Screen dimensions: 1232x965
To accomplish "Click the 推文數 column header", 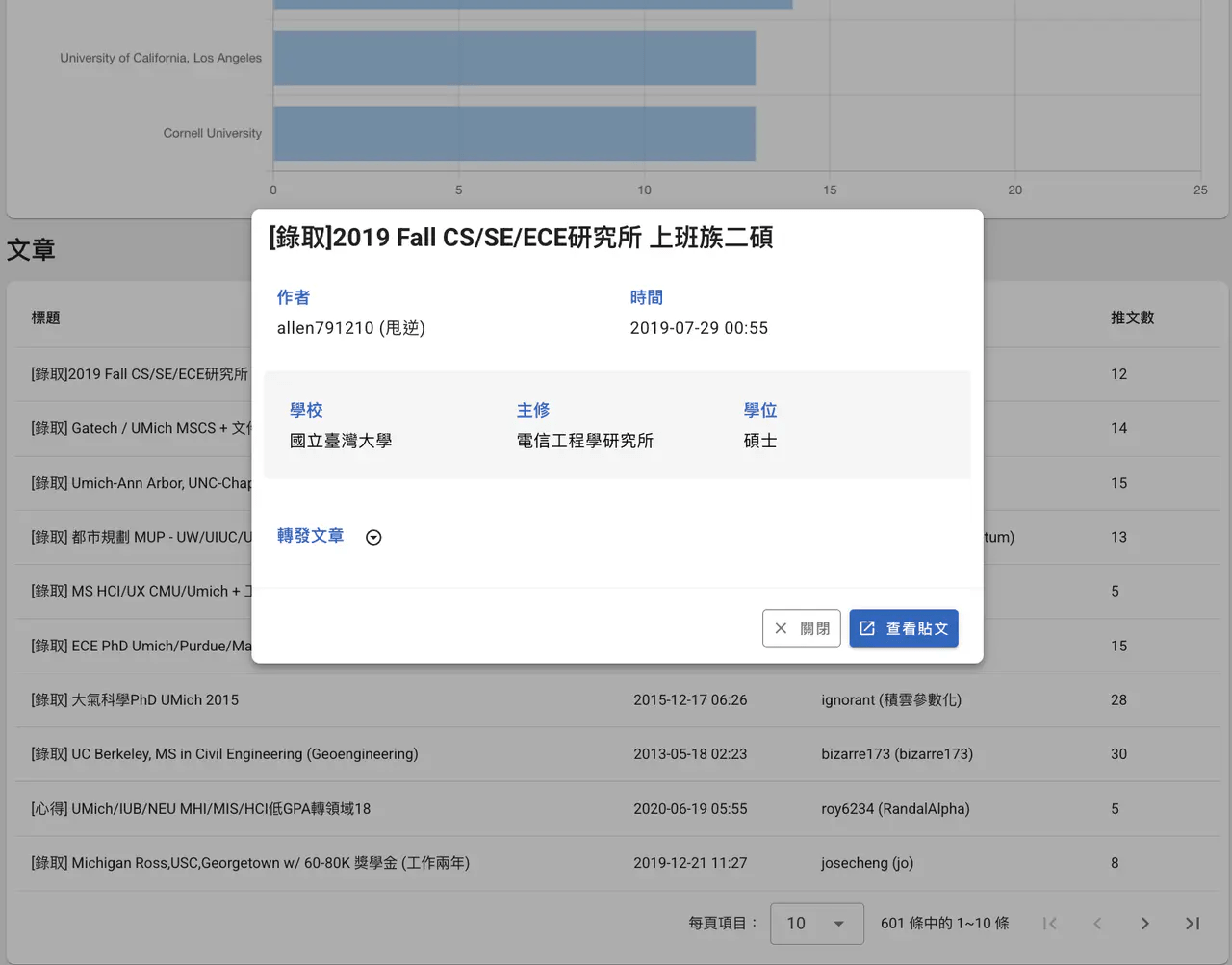I will tap(1132, 317).
